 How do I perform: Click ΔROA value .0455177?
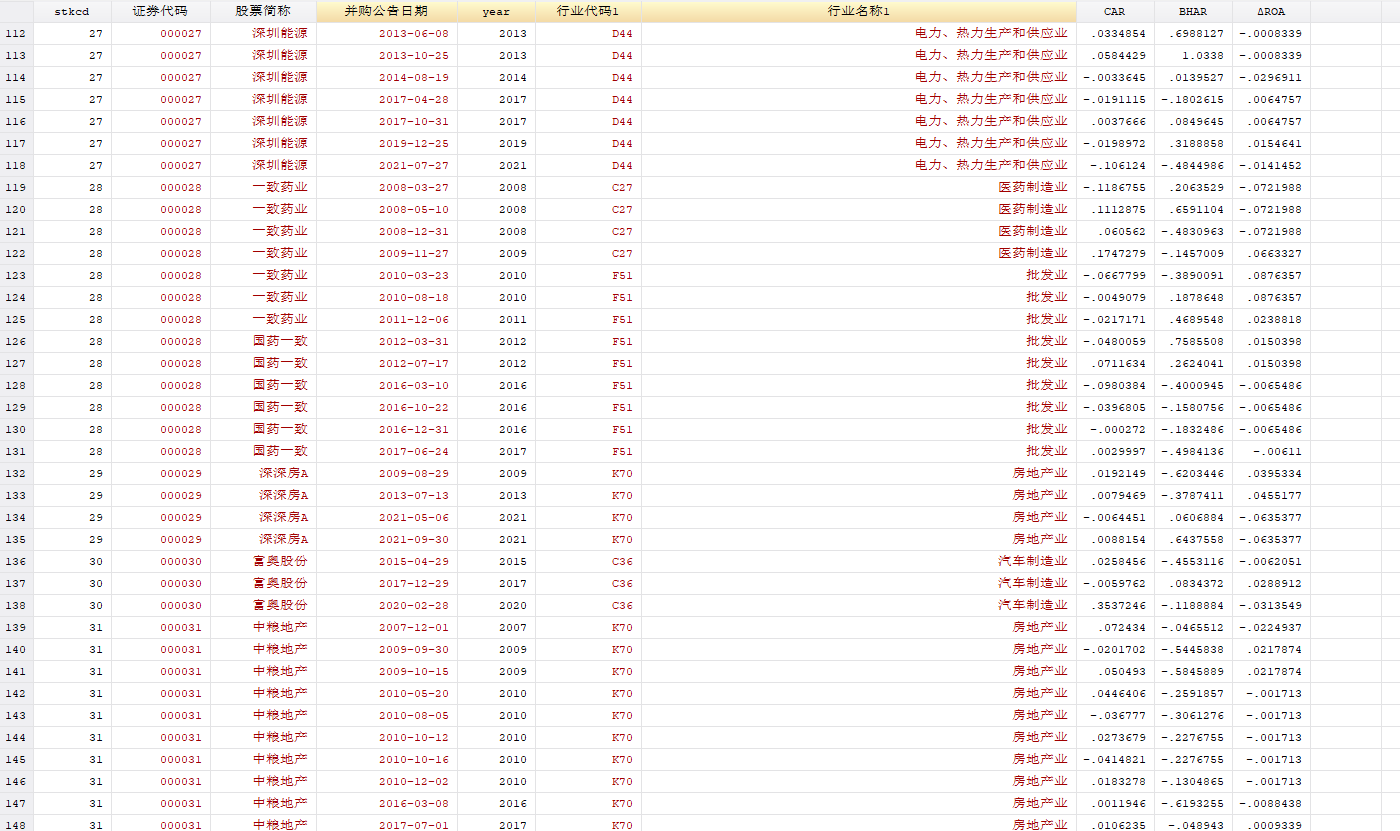click(x=1274, y=495)
